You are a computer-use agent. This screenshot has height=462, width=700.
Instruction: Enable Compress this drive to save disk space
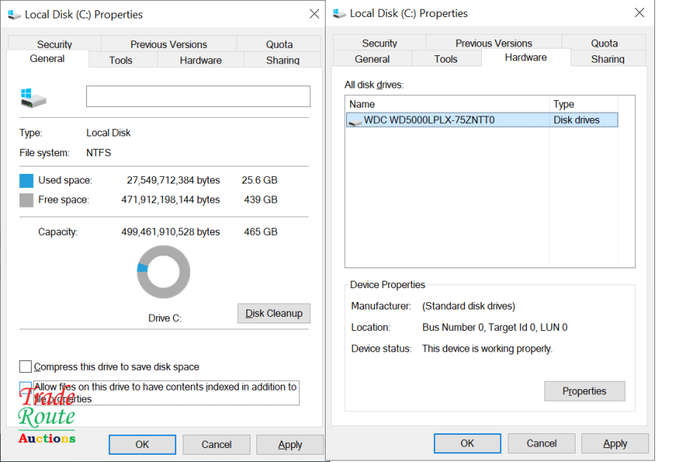25,366
